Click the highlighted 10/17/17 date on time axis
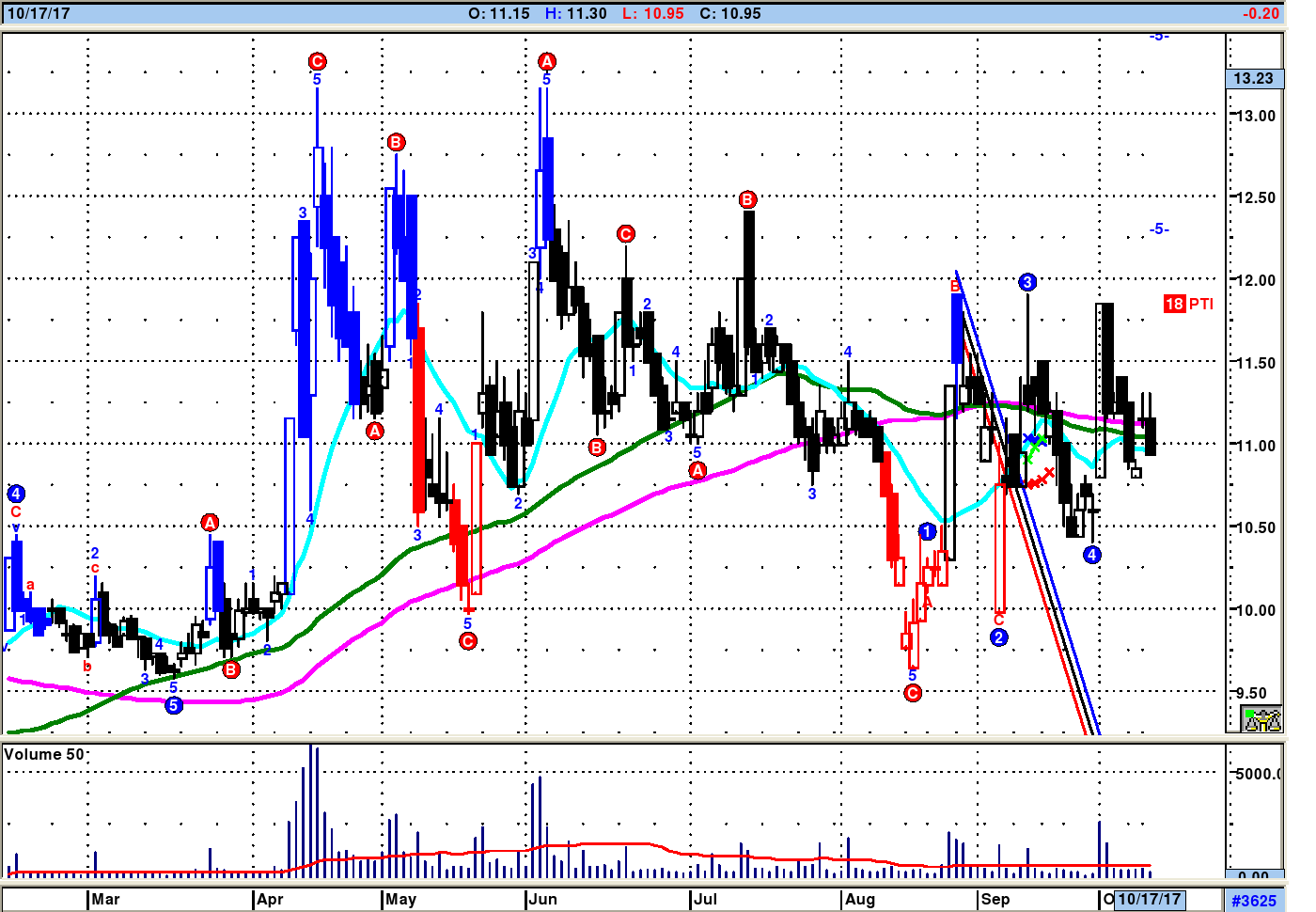Screen dimensions: 1316x912 pos(1149,899)
